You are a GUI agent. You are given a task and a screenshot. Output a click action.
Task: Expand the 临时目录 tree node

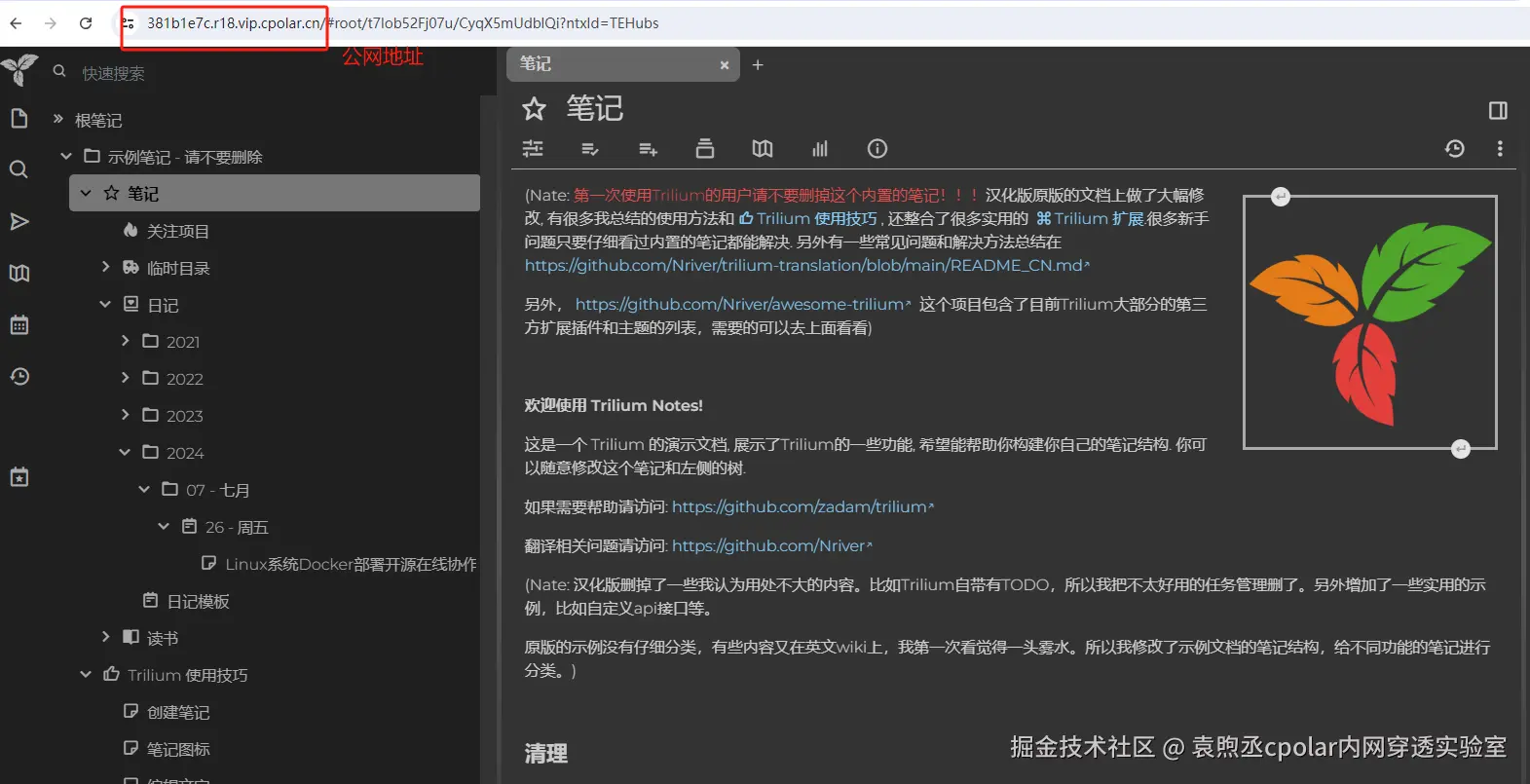105,267
